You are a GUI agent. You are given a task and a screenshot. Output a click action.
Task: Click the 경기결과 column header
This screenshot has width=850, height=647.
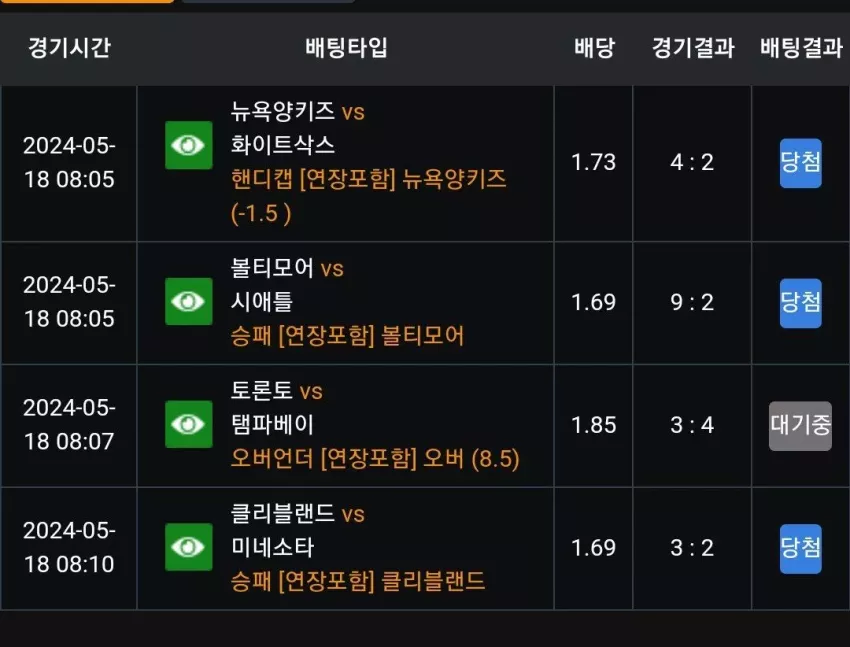tap(693, 48)
